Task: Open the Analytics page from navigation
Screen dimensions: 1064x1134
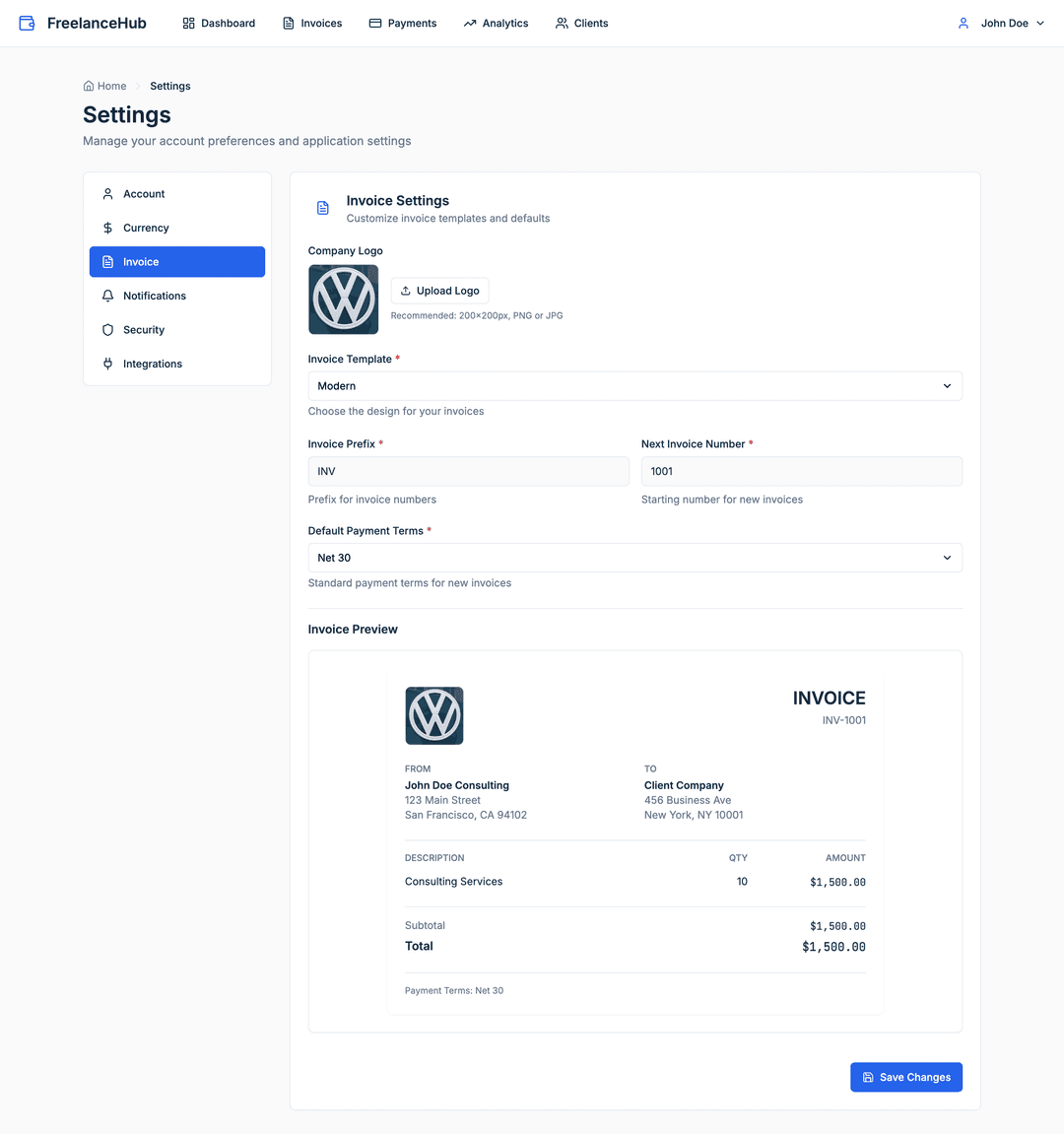Action: [496, 23]
